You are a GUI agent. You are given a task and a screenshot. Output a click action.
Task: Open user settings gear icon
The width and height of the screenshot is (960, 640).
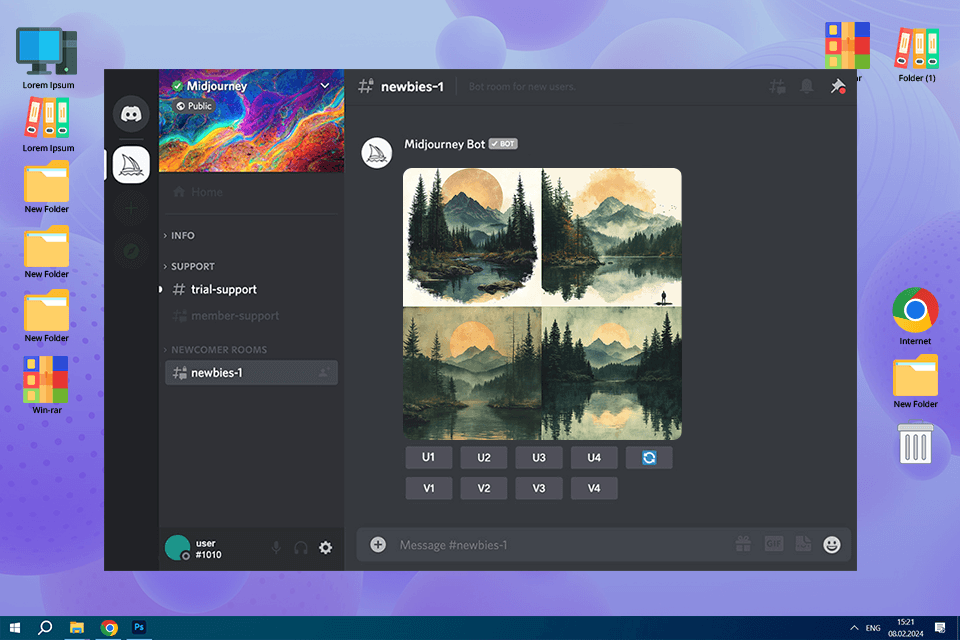326,548
